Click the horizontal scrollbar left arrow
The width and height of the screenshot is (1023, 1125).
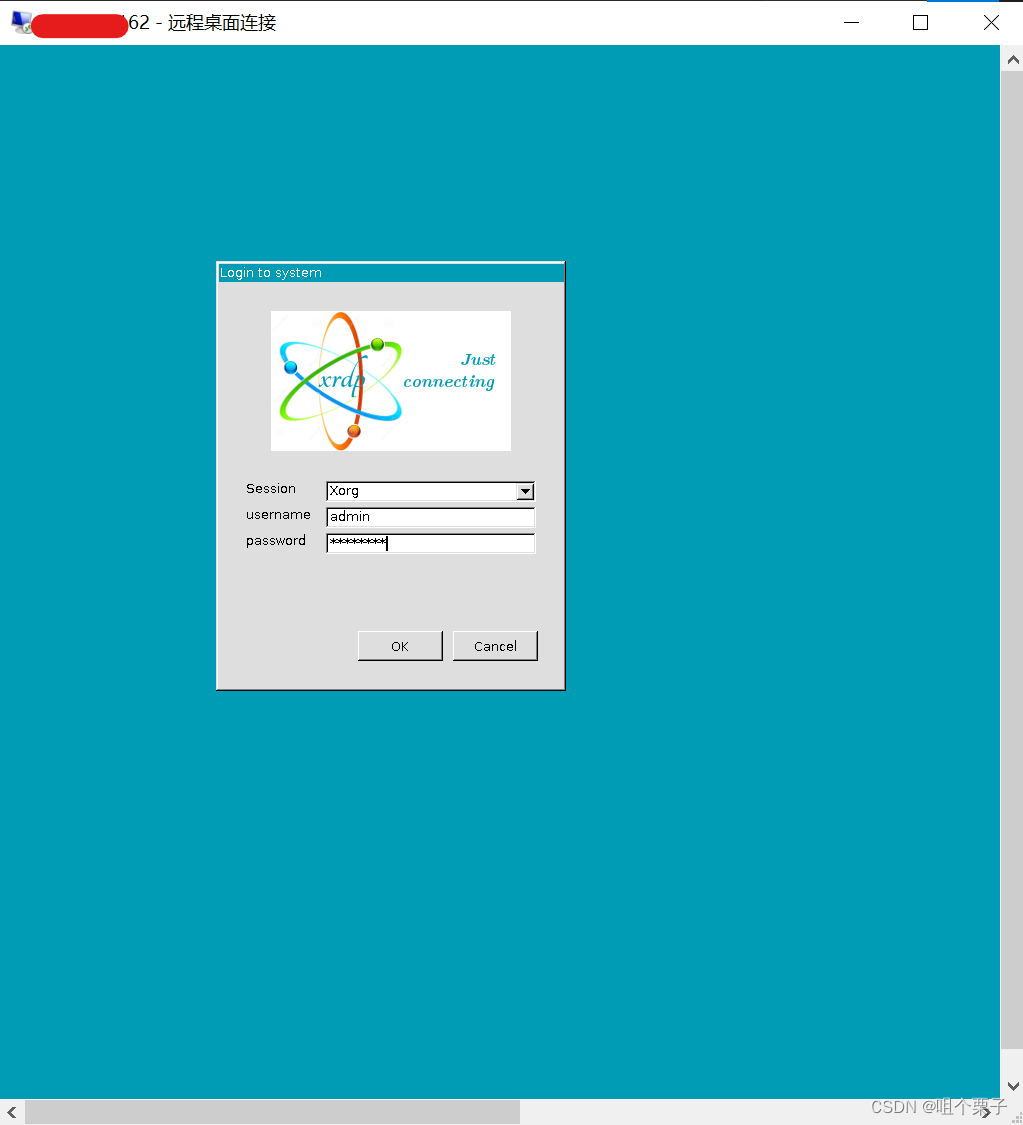[12, 1112]
